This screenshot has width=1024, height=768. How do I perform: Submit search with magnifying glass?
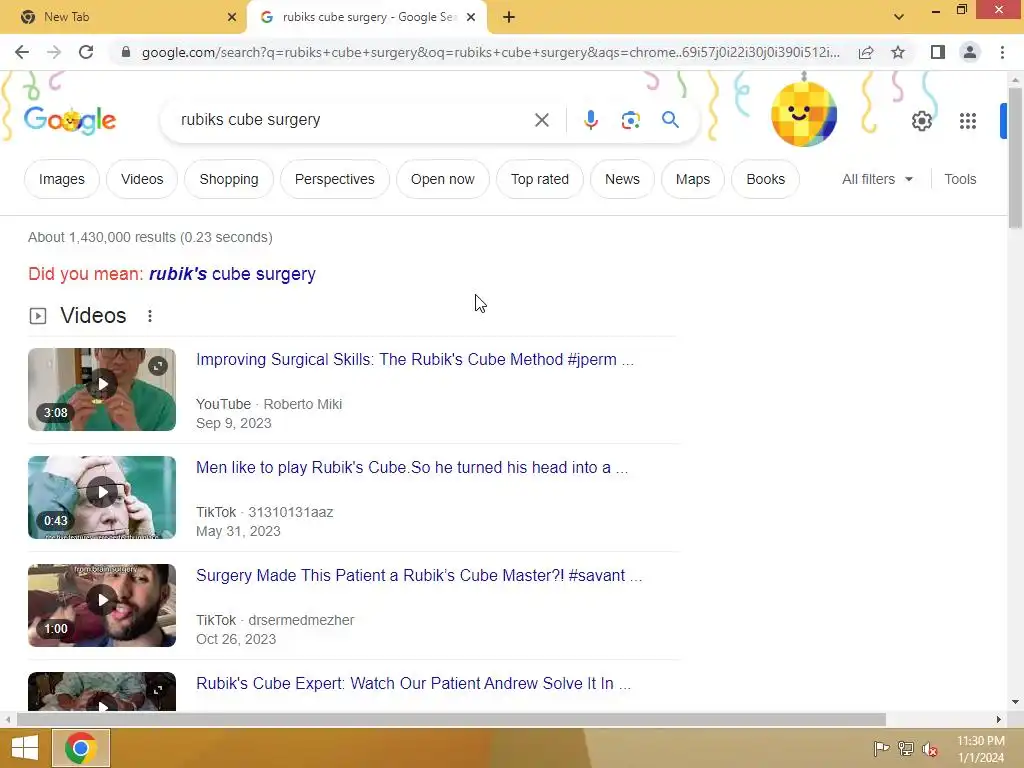pos(670,120)
